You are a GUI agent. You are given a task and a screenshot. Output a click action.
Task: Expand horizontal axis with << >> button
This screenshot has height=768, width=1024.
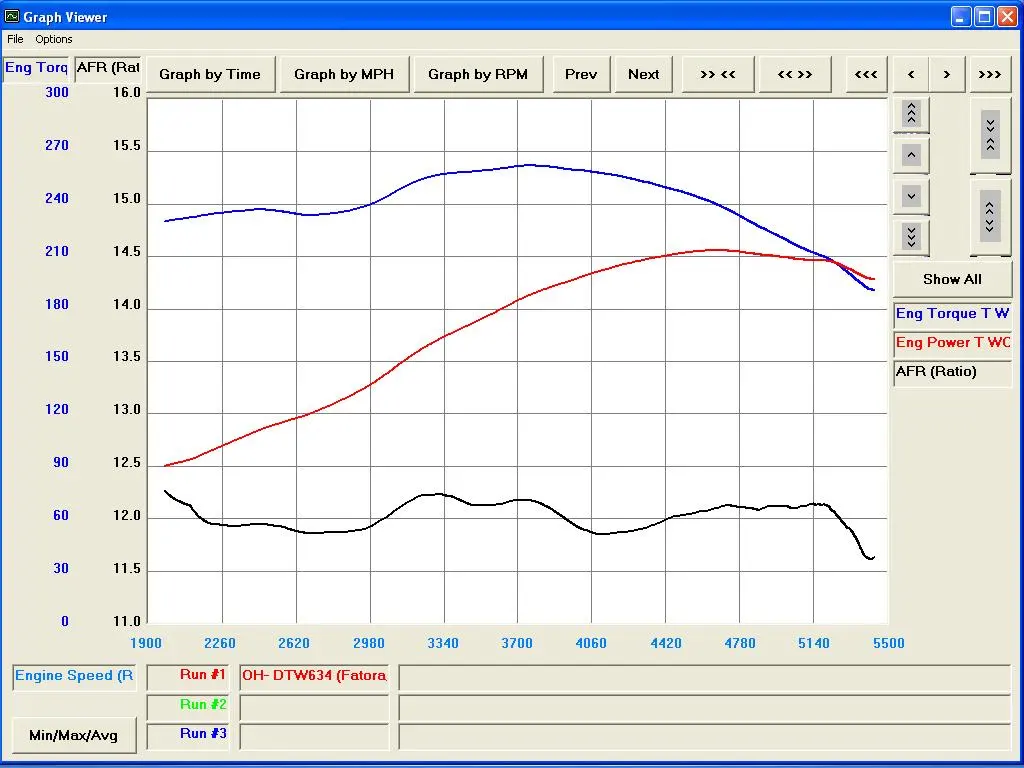(x=795, y=74)
